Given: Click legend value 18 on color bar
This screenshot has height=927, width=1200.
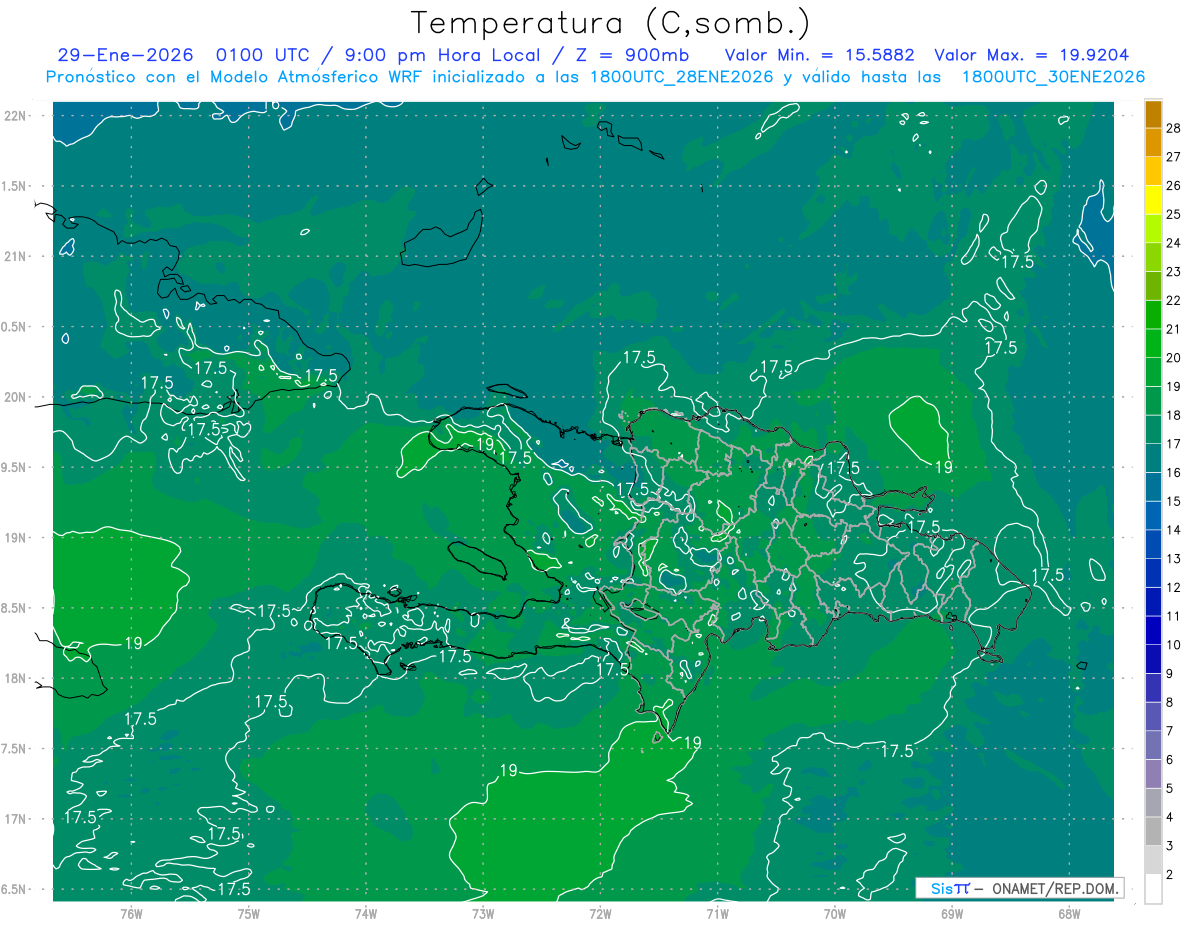Looking at the screenshot, I should (1174, 415).
